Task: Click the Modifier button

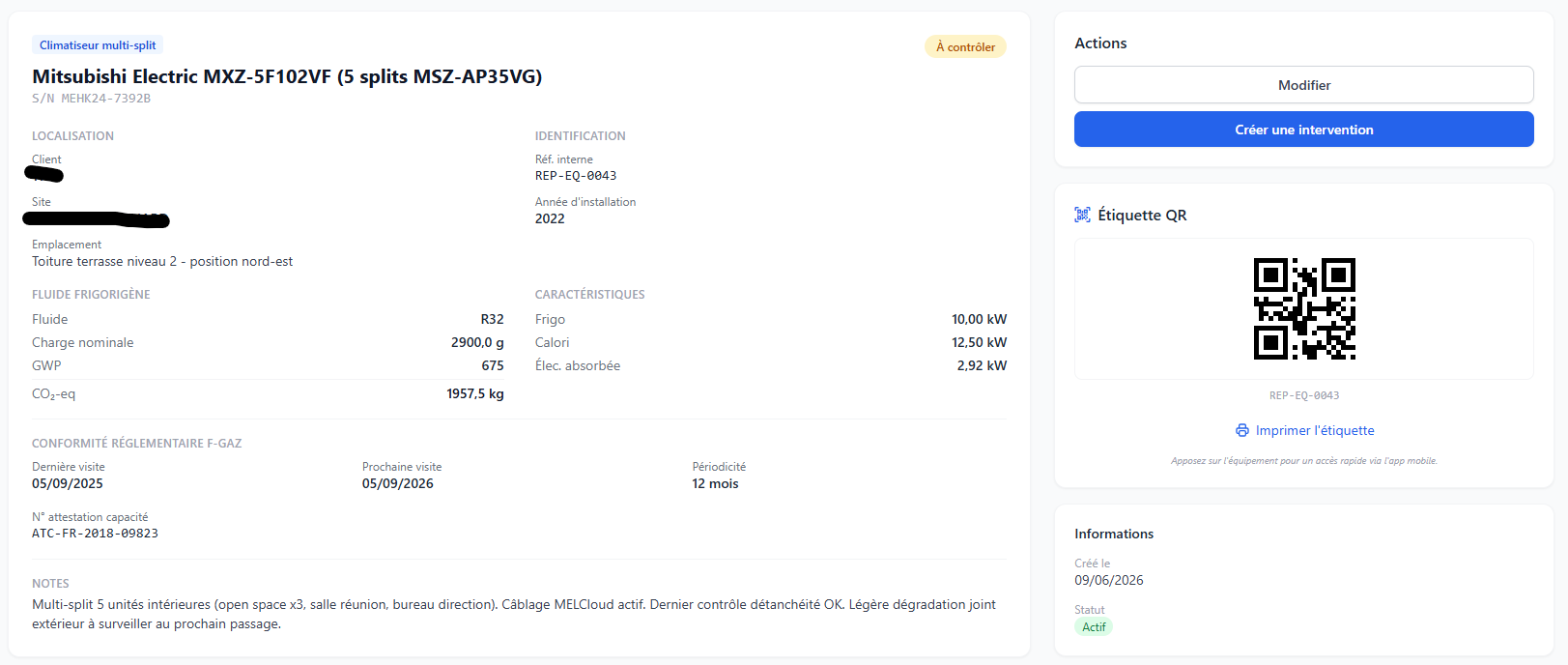Action: [x=1303, y=85]
